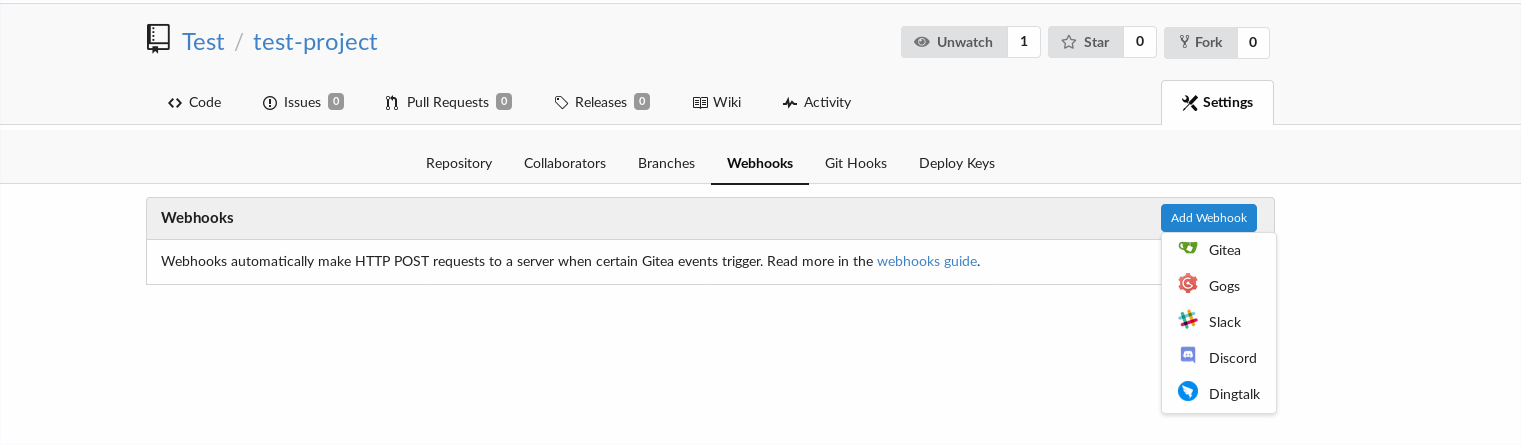
Task: Click the Dingtalk logo icon
Action: (x=1188, y=394)
